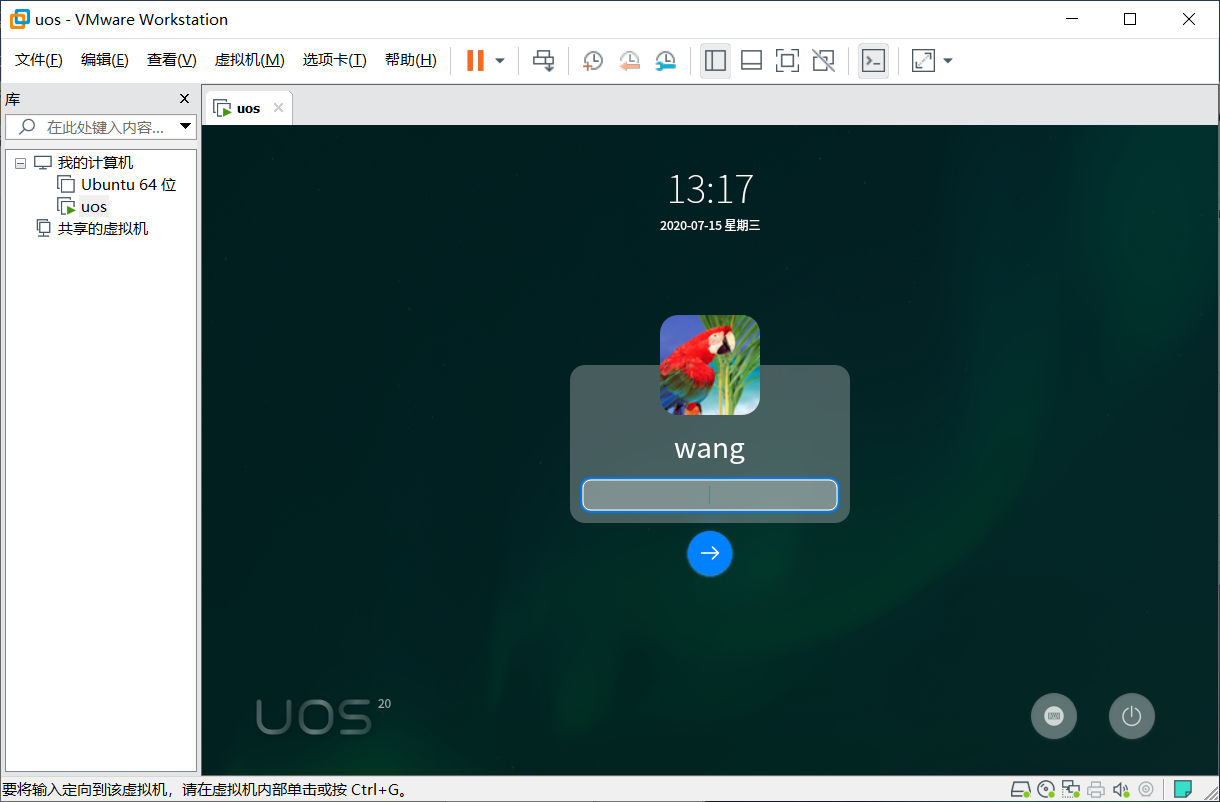Open the snapshot manager

665,60
